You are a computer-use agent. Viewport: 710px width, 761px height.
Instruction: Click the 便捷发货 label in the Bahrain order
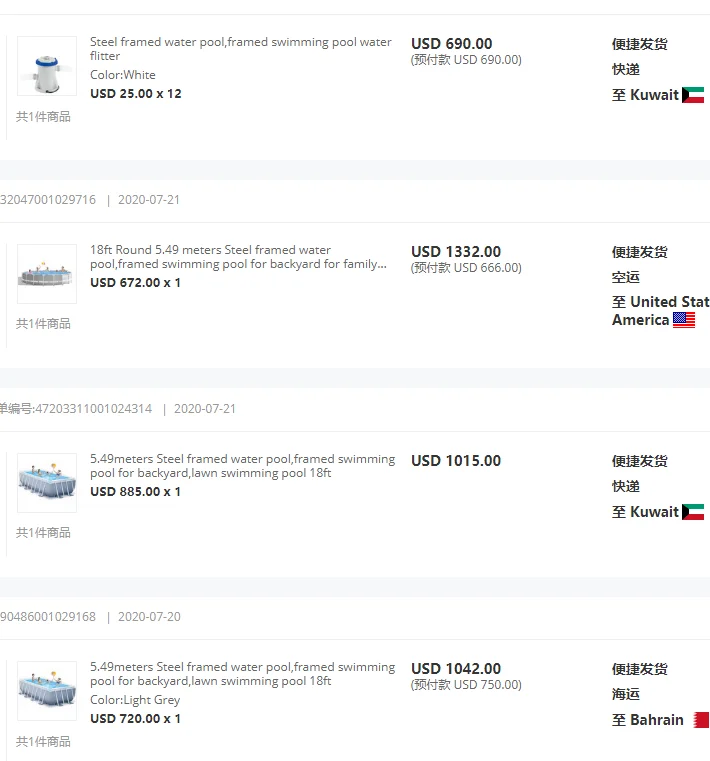pos(640,669)
